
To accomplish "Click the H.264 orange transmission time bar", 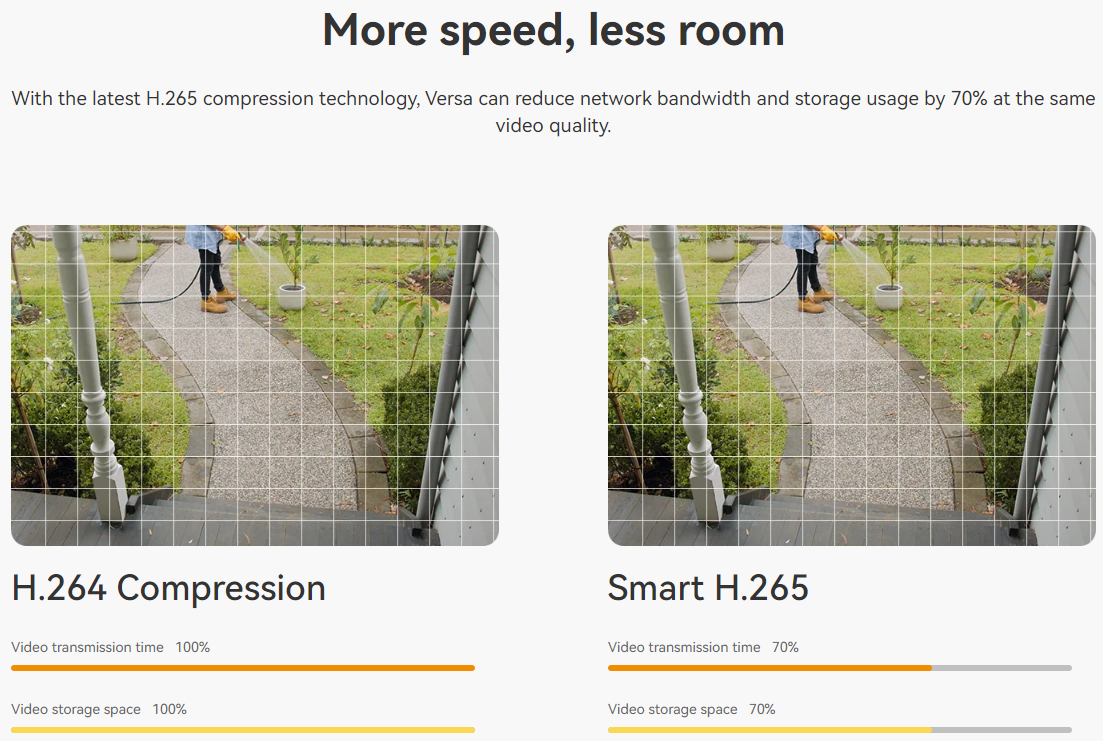I will click(x=243, y=668).
